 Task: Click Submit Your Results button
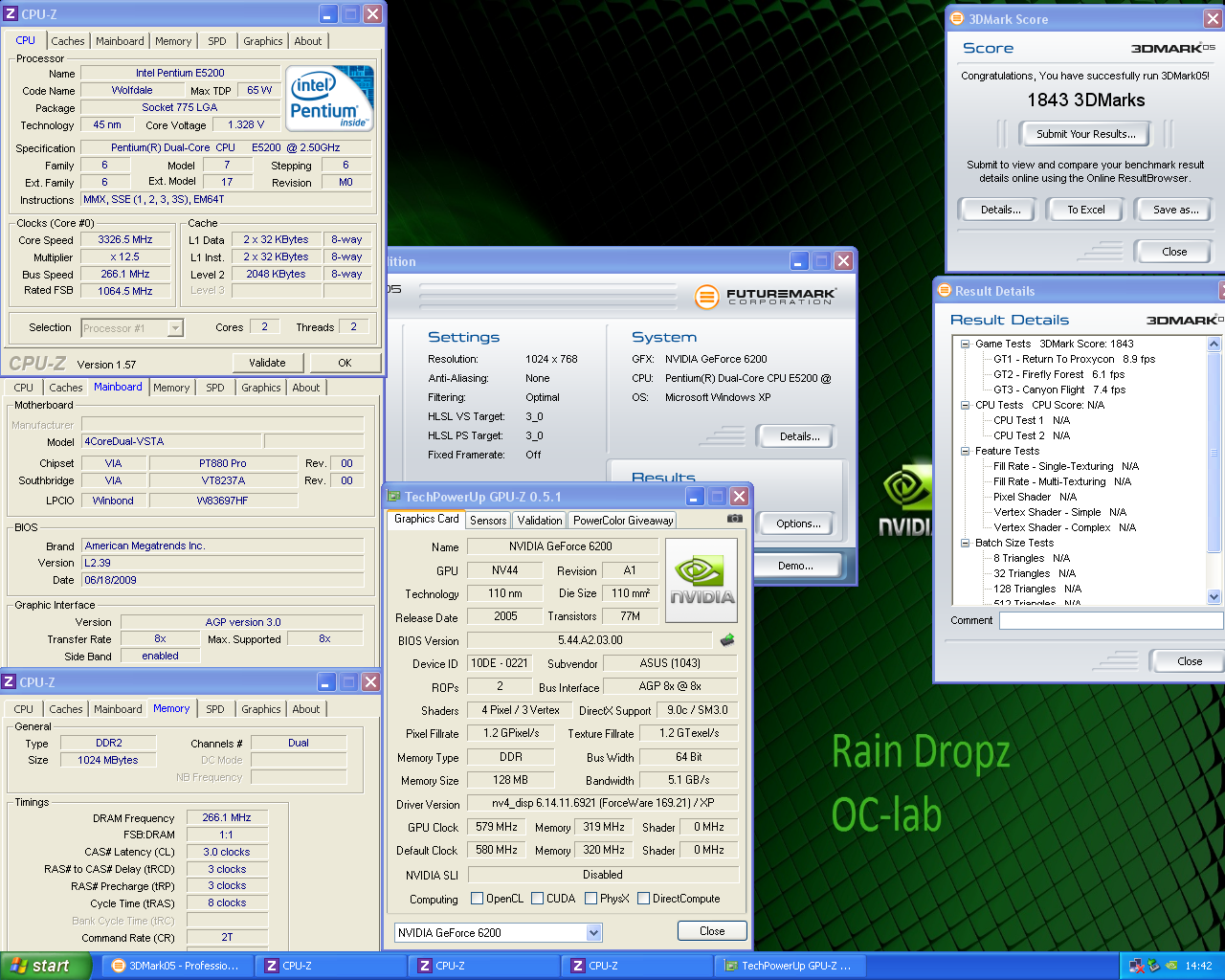(1086, 134)
